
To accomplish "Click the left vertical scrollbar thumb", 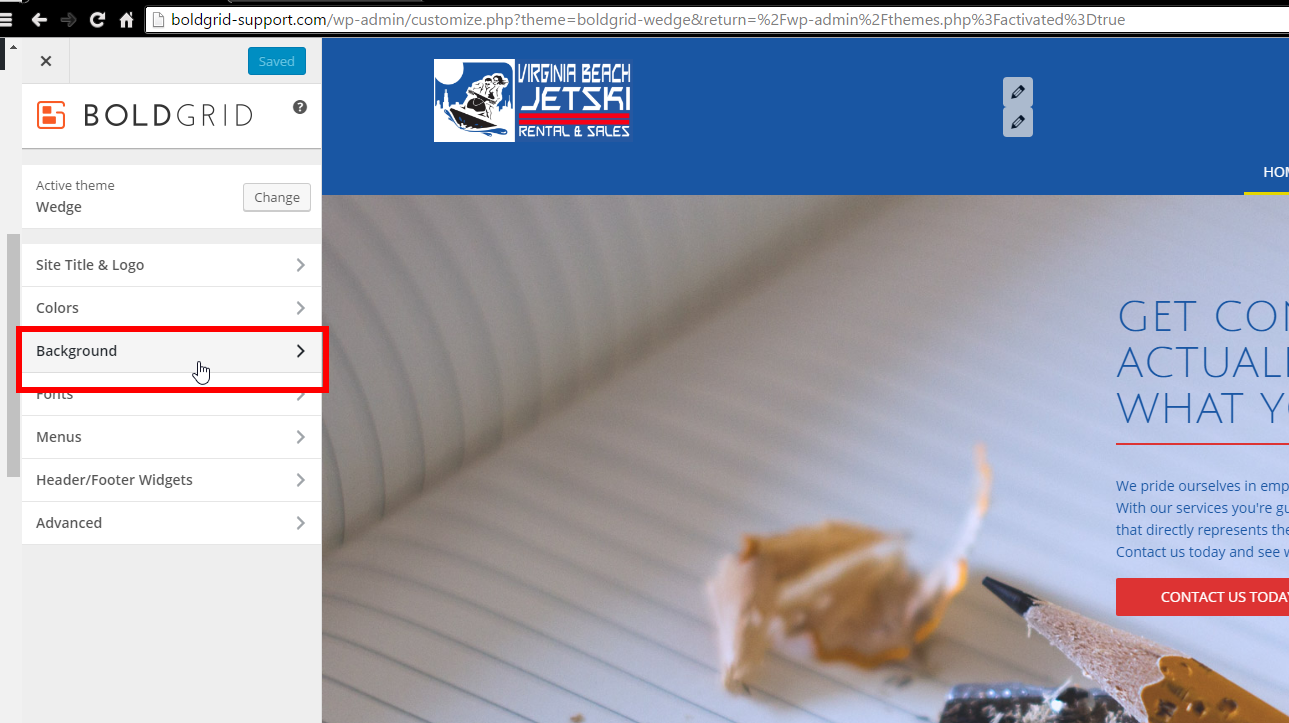I will 13,355.
